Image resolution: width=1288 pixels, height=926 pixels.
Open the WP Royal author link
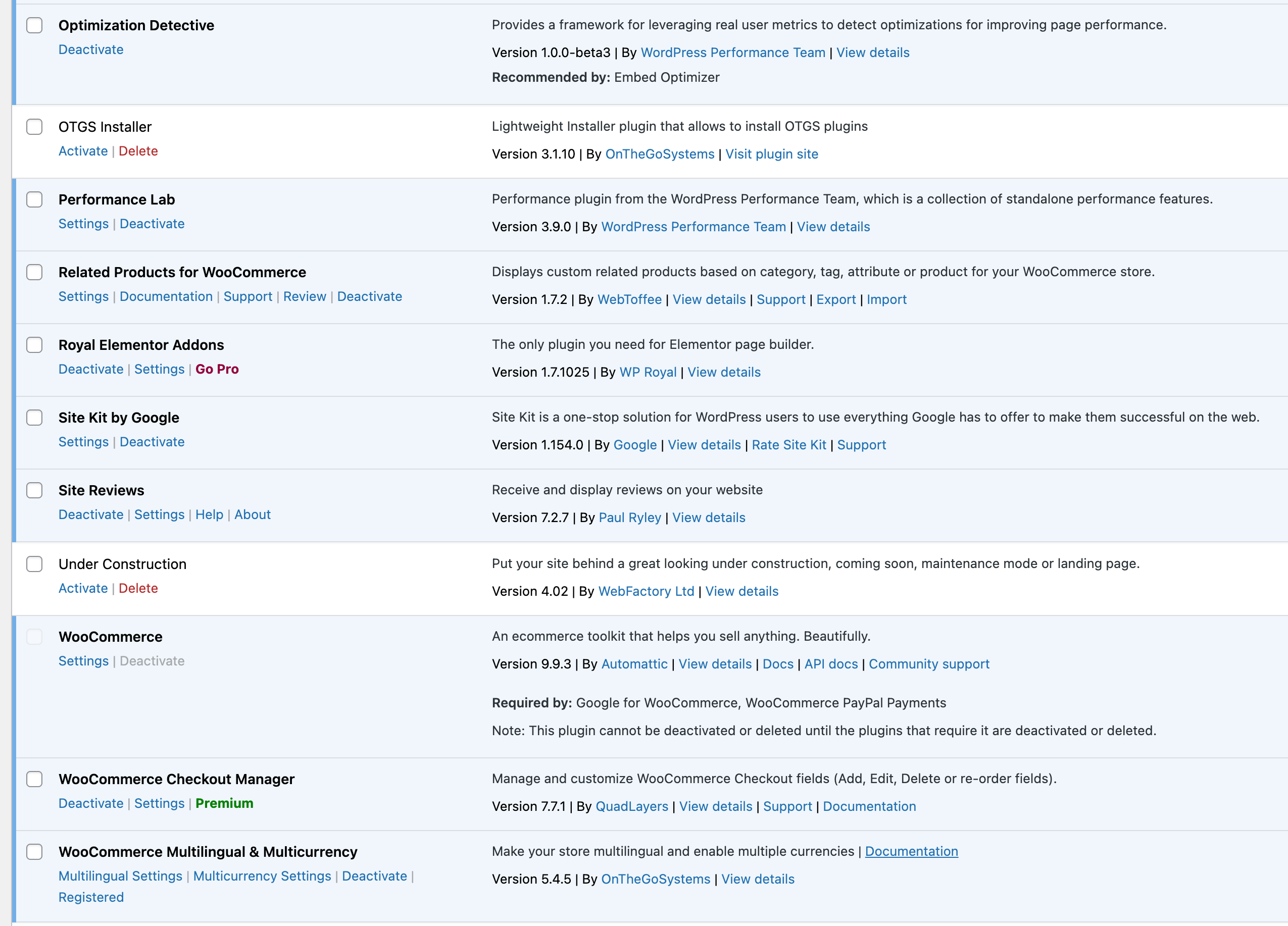point(648,372)
